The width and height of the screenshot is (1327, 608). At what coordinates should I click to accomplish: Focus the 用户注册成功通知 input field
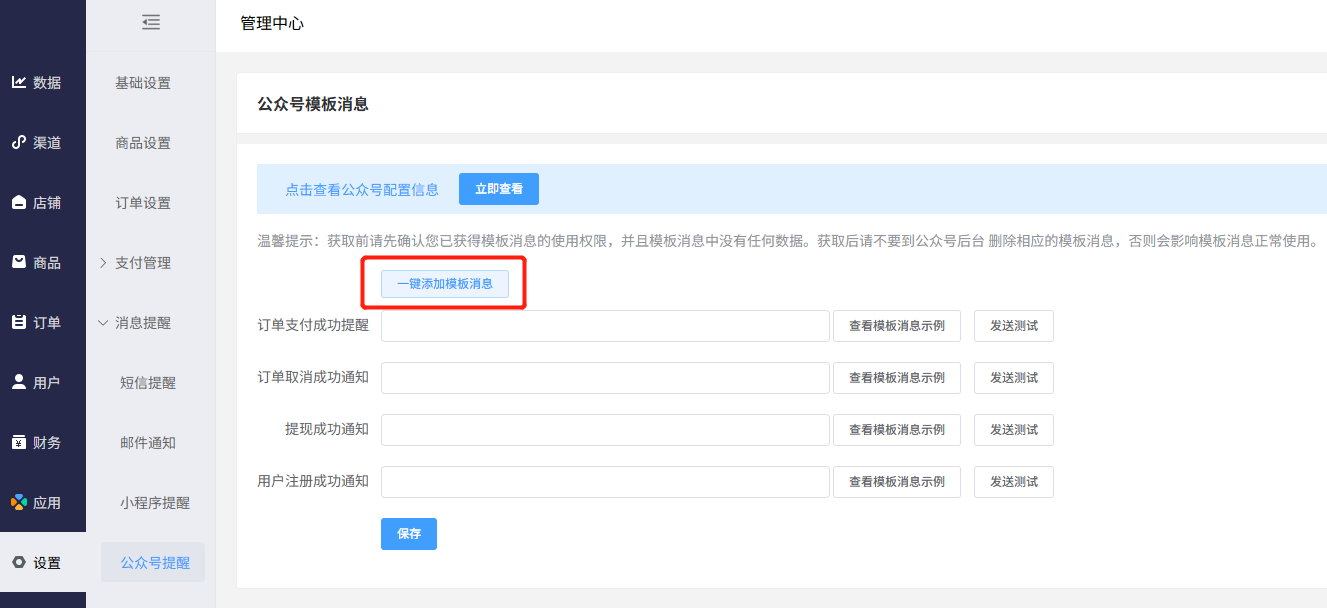click(605, 482)
